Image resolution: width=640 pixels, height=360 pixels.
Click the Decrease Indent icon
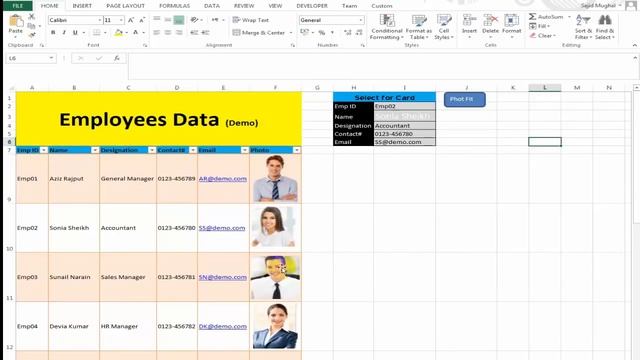(x=194, y=33)
